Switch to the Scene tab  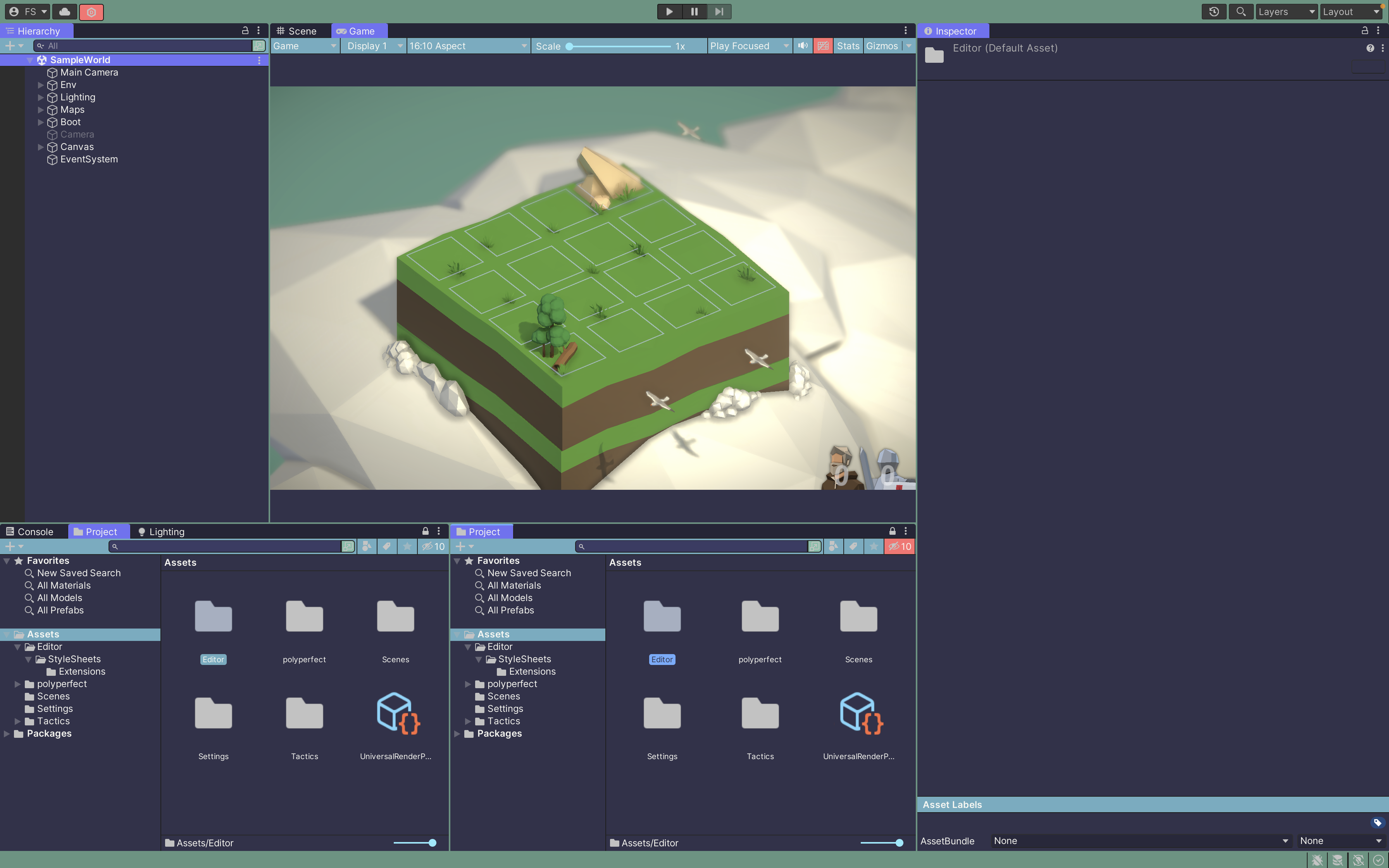coord(297,31)
